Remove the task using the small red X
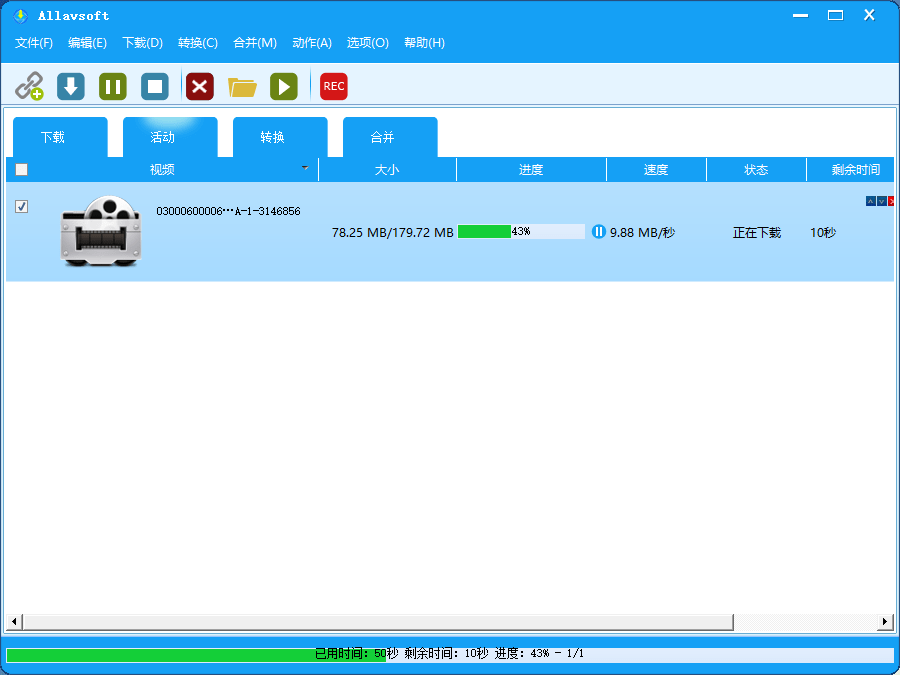 (x=891, y=201)
